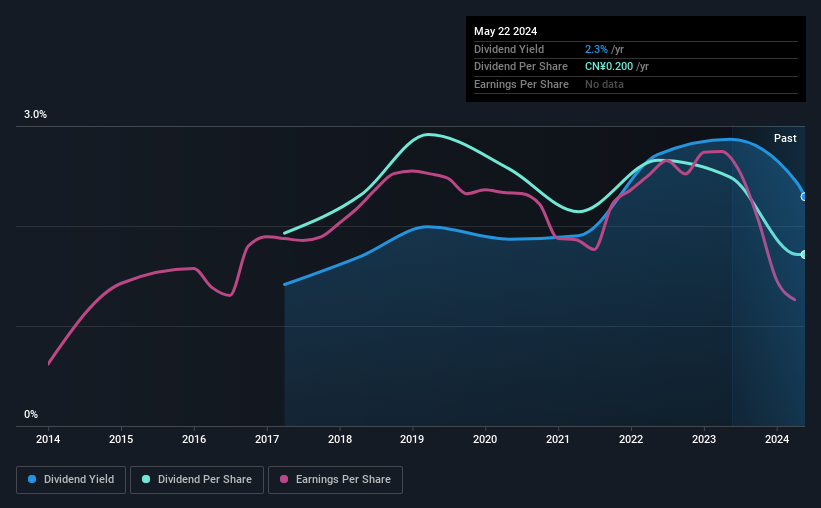821x508 pixels.
Task: Click the 3.0% y-axis label
Action: (x=35, y=114)
